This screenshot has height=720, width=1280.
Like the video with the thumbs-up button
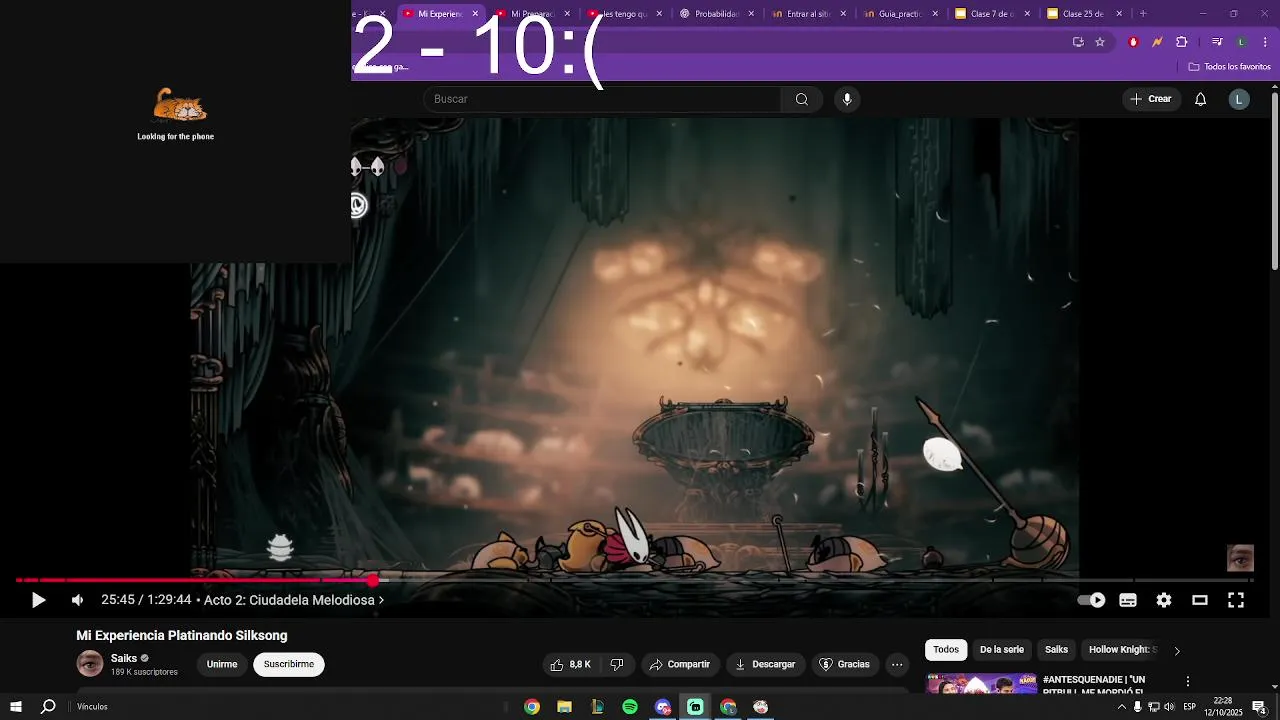[x=571, y=664]
